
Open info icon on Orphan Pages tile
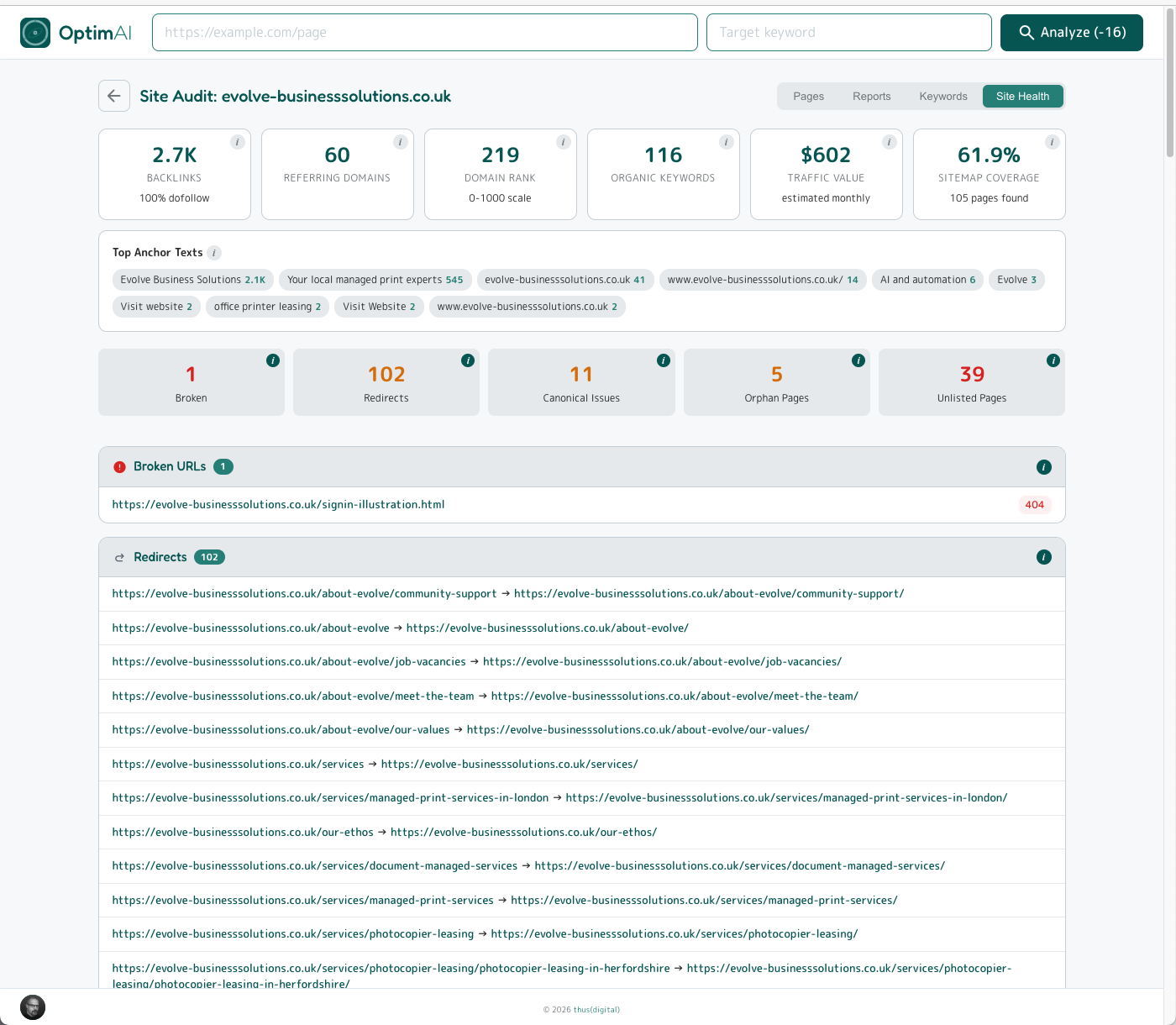point(858,360)
